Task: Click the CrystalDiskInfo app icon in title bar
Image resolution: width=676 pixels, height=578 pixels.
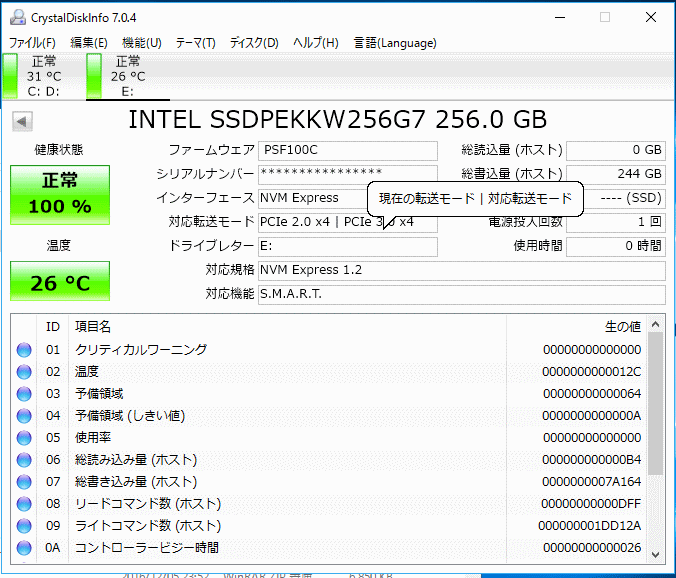Action: tap(18, 17)
